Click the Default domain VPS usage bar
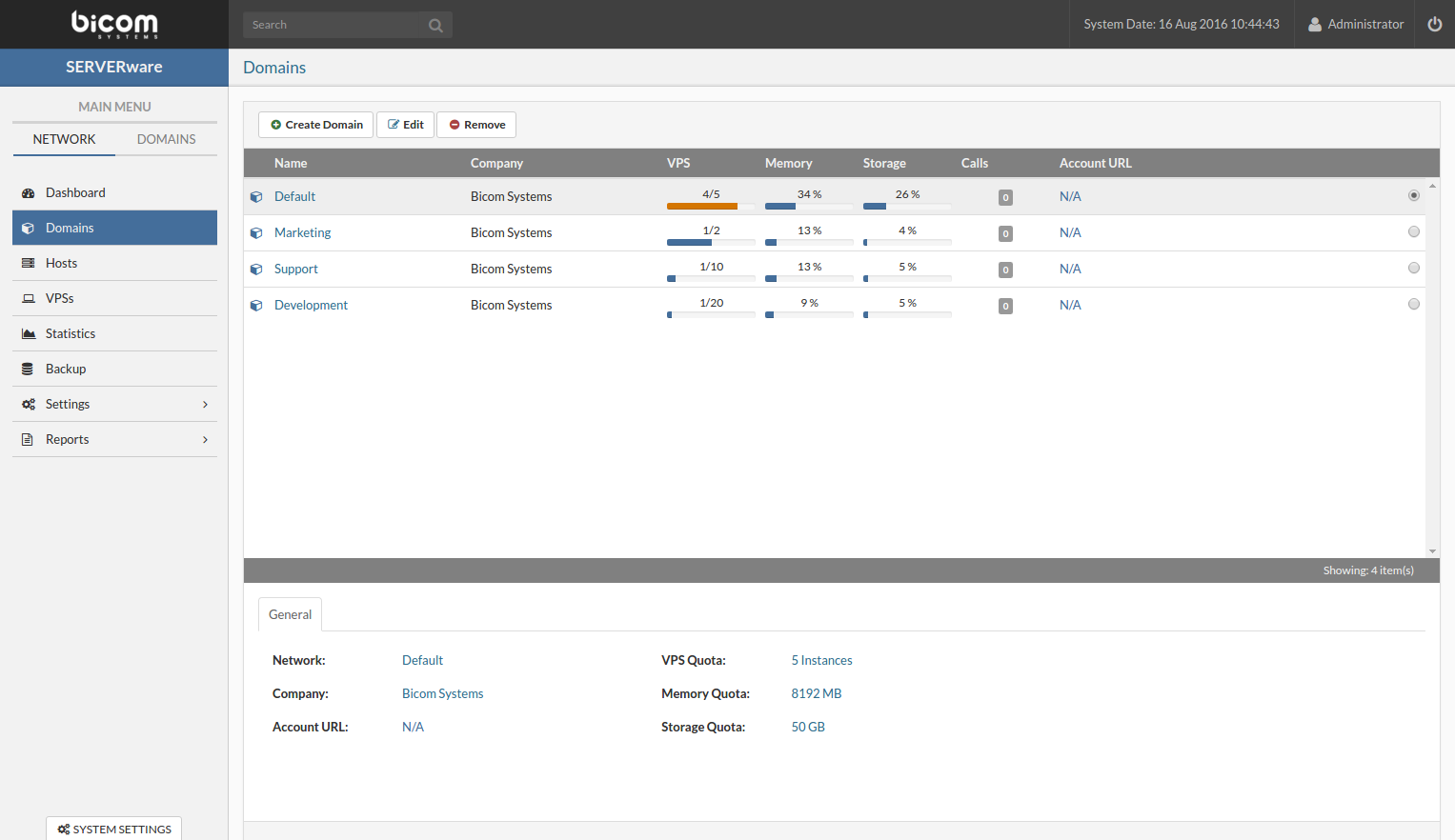 (710, 206)
